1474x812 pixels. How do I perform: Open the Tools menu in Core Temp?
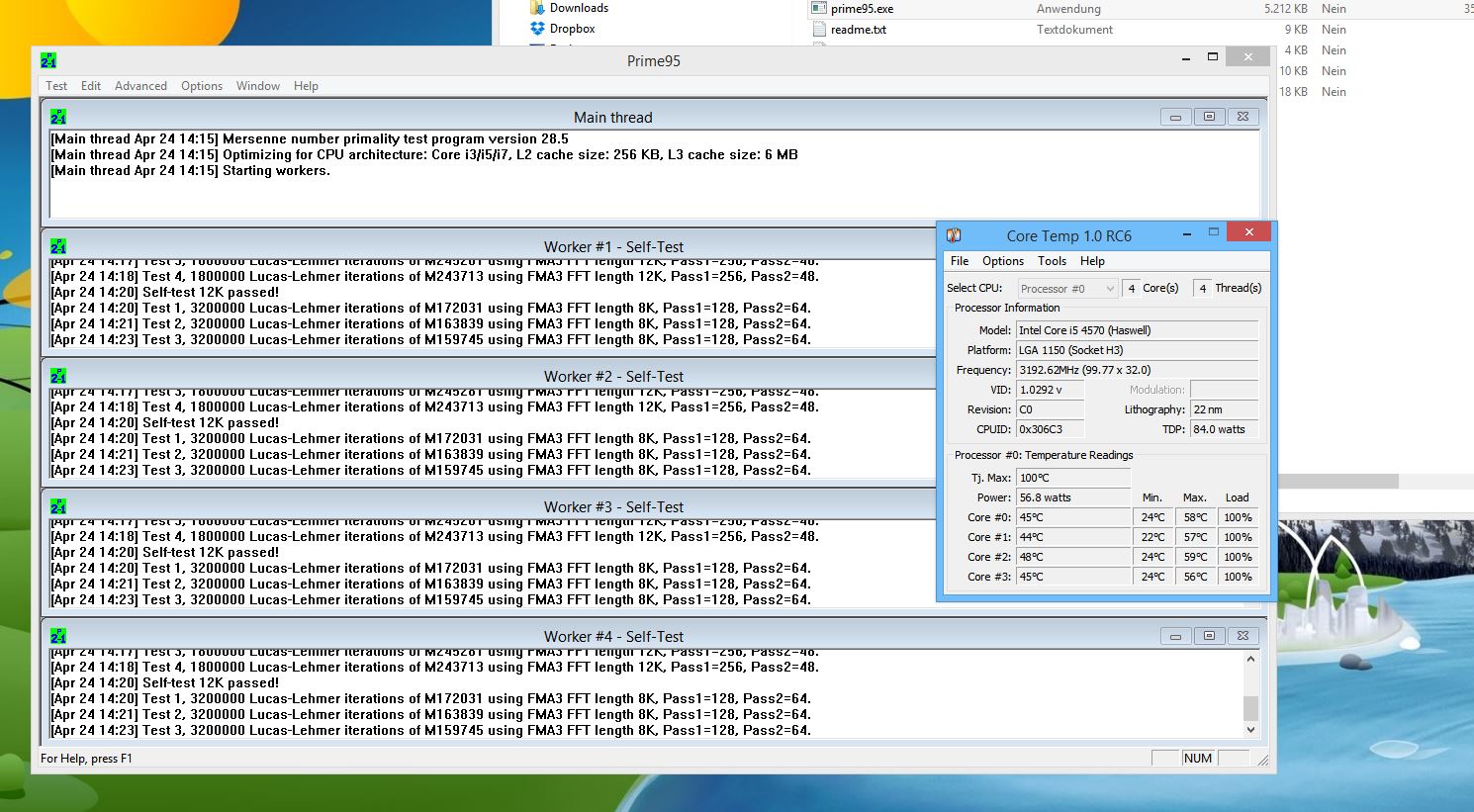point(1052,261)
